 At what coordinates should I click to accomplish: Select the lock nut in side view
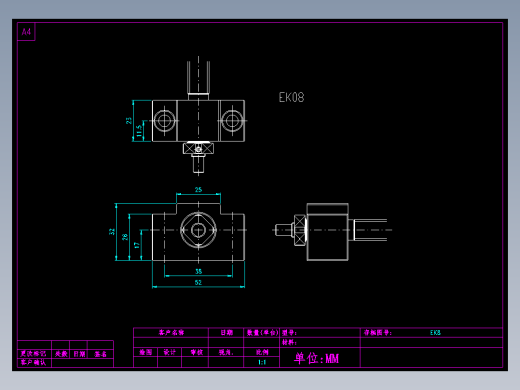click(x=300, y=230)
